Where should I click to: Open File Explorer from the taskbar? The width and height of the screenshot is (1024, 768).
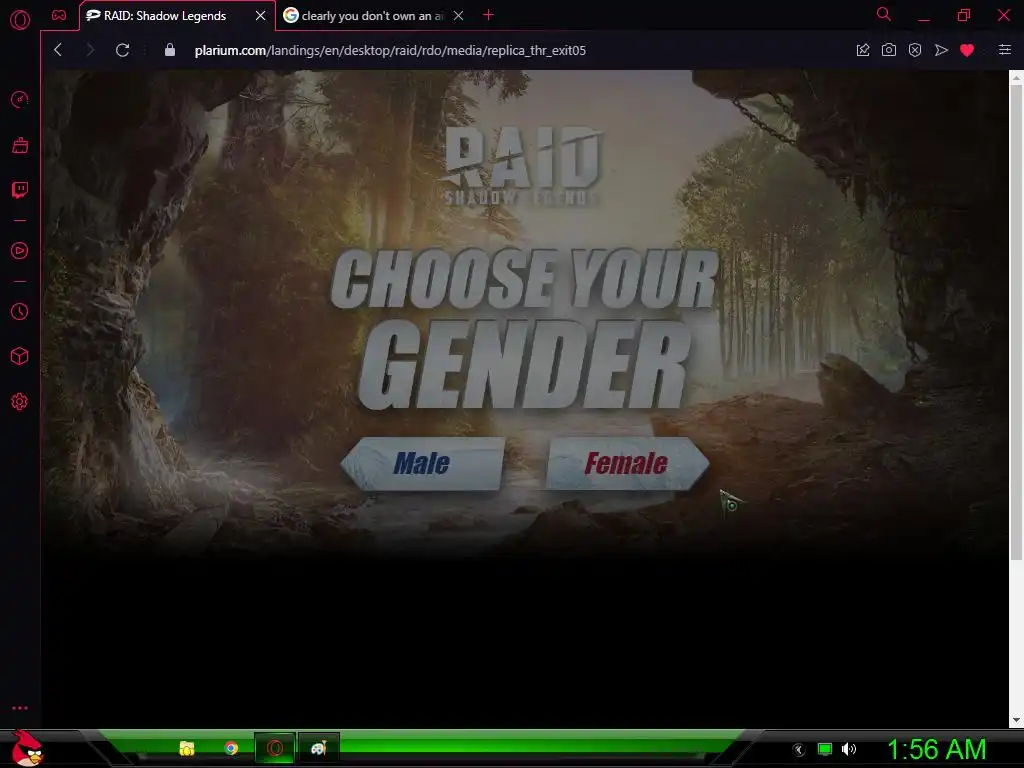pos(187,748)
